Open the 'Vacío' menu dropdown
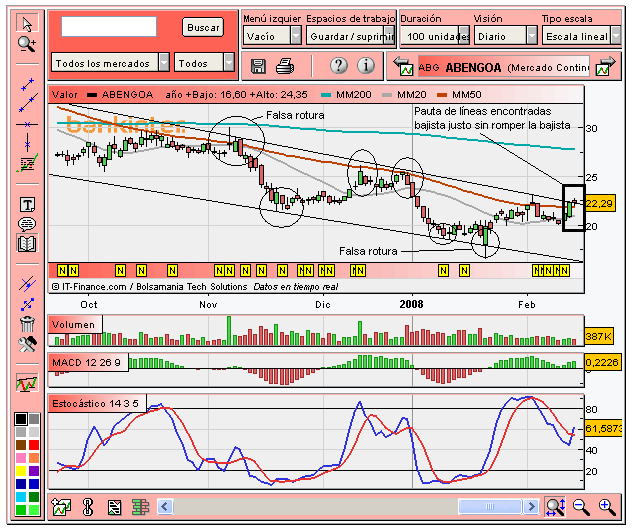This screenshot has width=632, height=528. pyautogui.click(x=272, y=36)
